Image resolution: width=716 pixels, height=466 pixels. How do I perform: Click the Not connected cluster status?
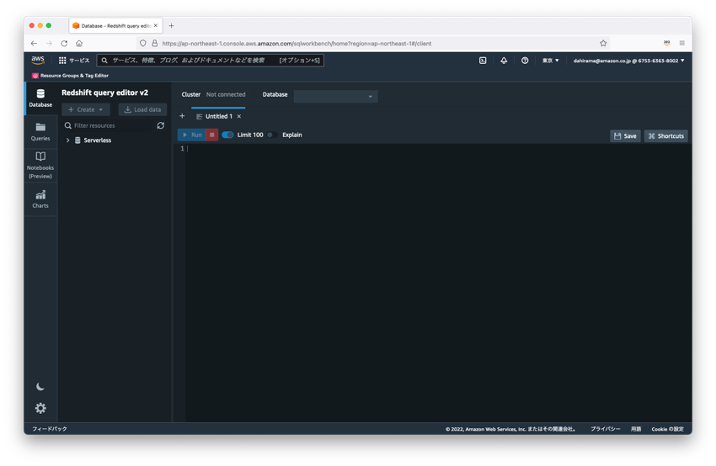pyautogui.click(x=226, y=94)
